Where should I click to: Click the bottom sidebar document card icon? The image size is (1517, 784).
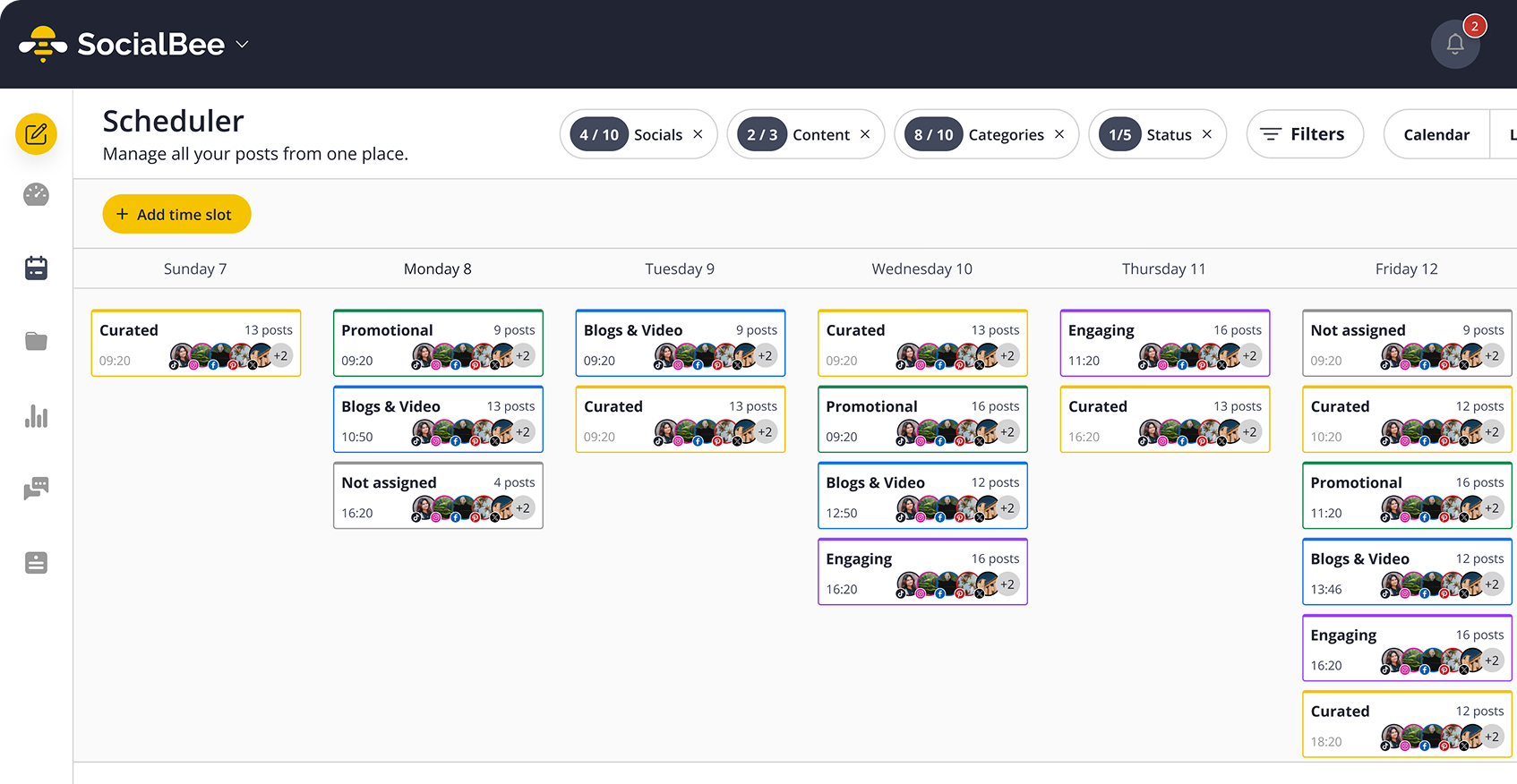36,563
